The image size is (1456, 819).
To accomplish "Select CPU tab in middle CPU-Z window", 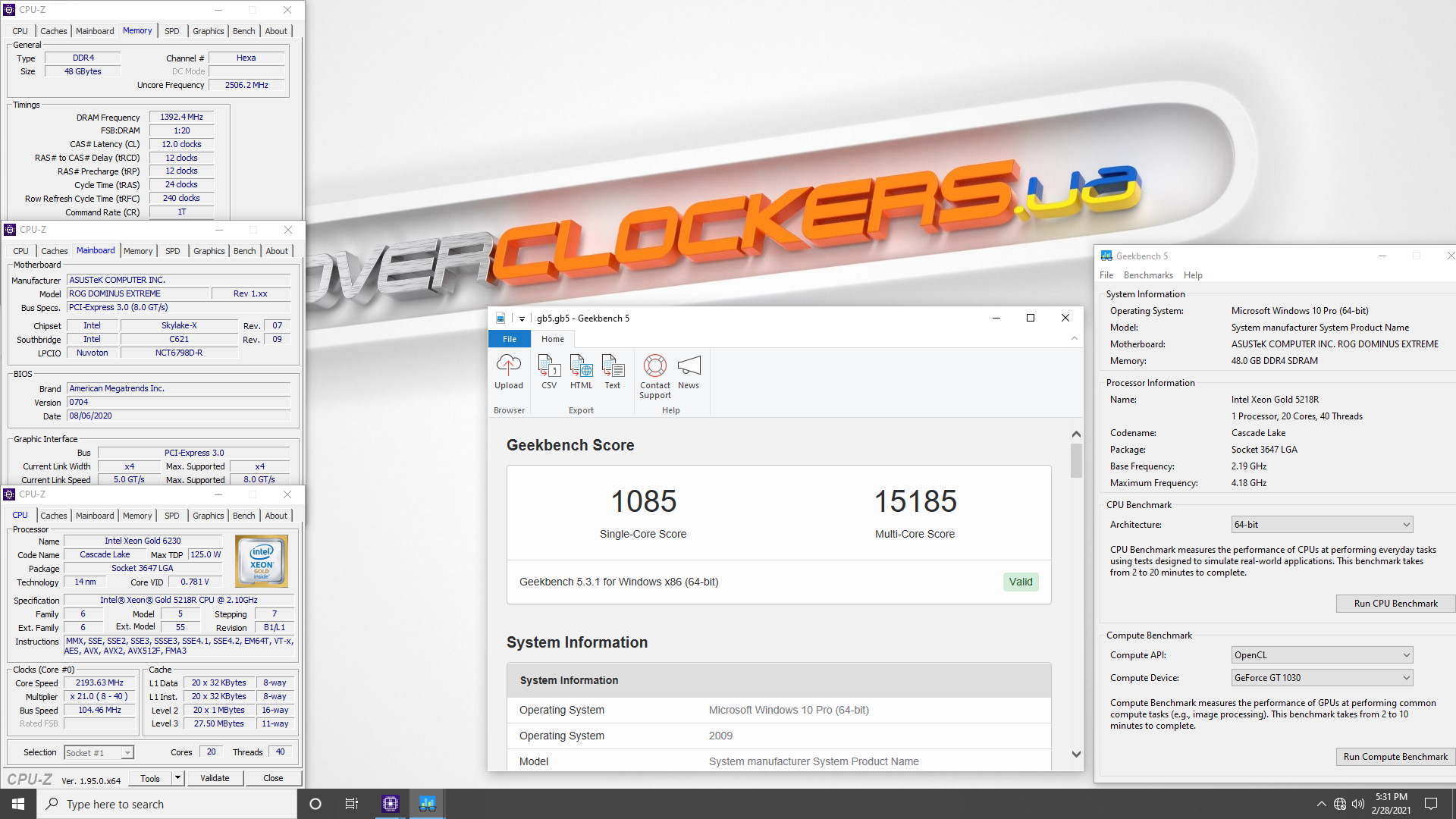I will [x=21, y=251].
